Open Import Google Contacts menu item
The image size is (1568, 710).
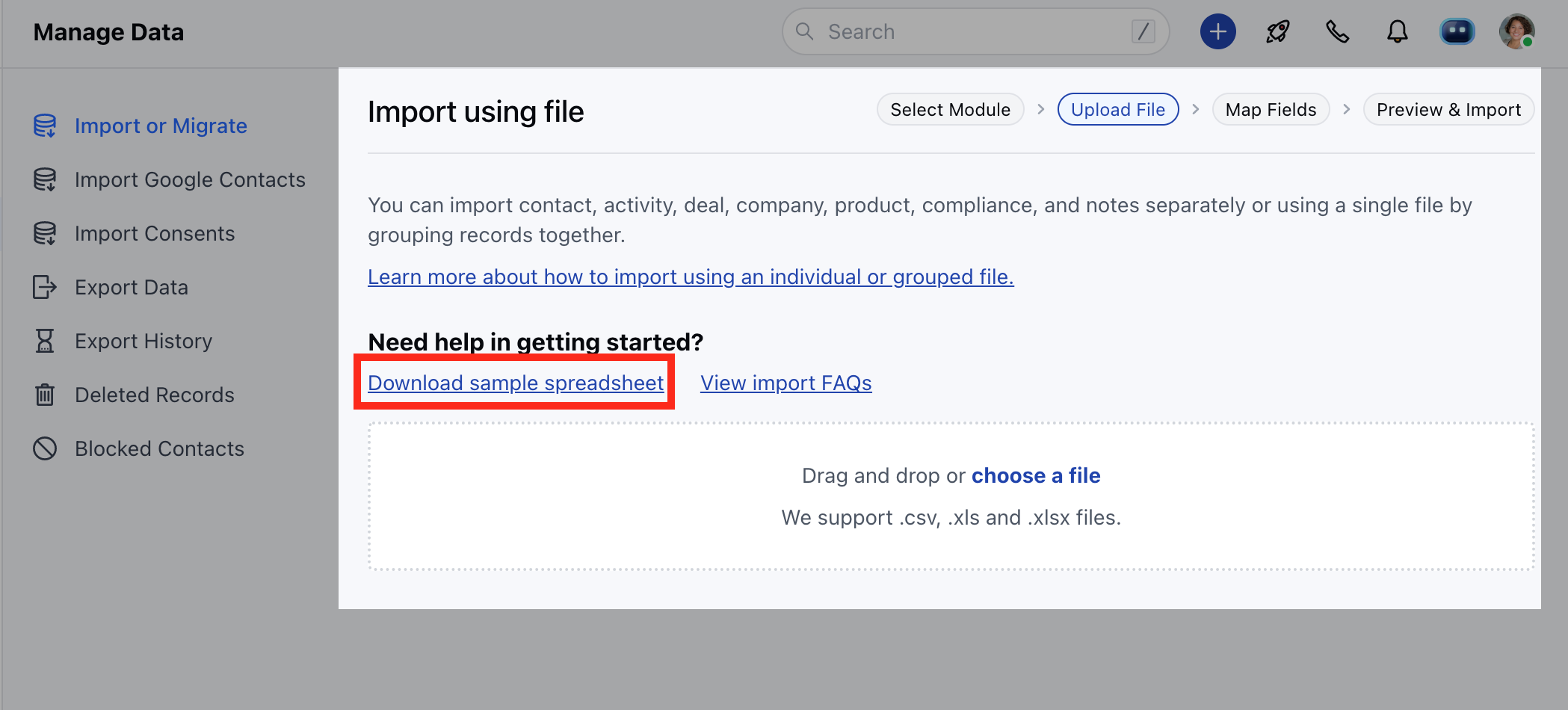click(190, 179)
